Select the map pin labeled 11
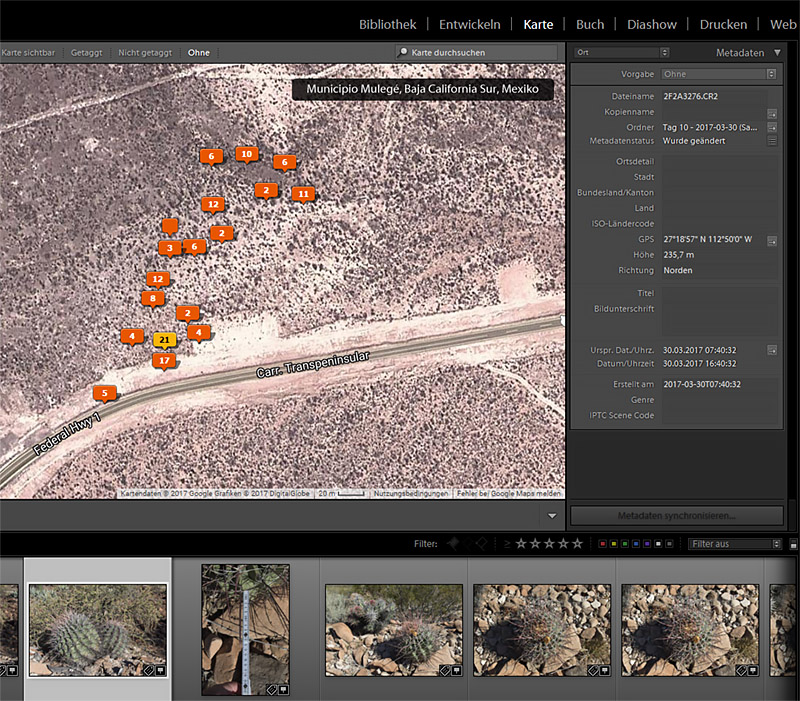This screenshot has width=800, height=701. [303, 193]
